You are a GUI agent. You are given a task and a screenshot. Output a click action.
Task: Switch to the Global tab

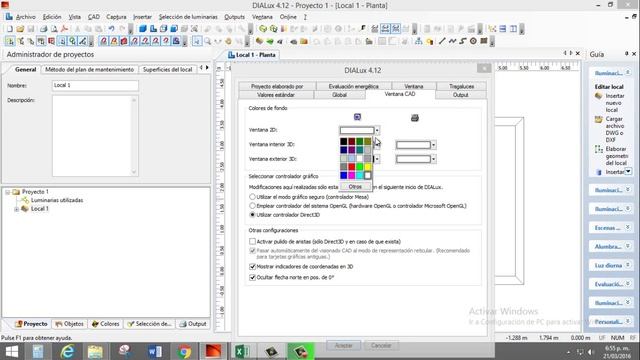(340, 95)
